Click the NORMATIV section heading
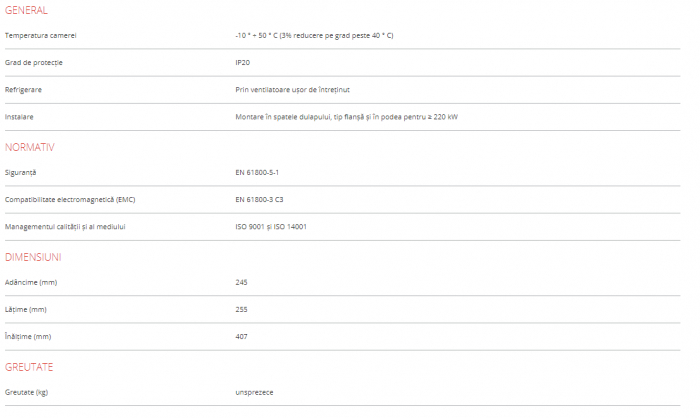This screenshot has height=418, width=700. (x=29, y=147)
